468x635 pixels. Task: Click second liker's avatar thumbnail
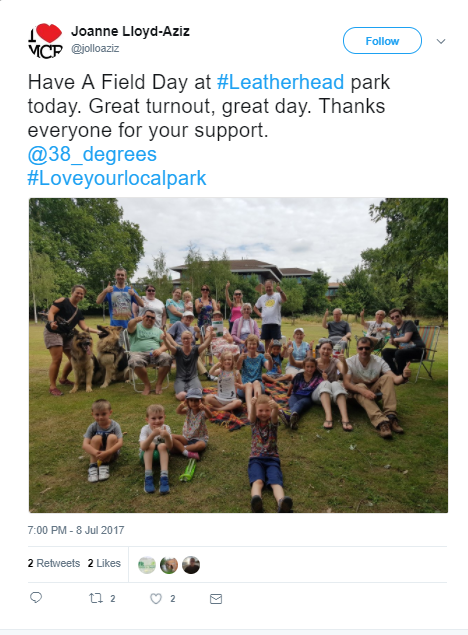click(169, 565)
